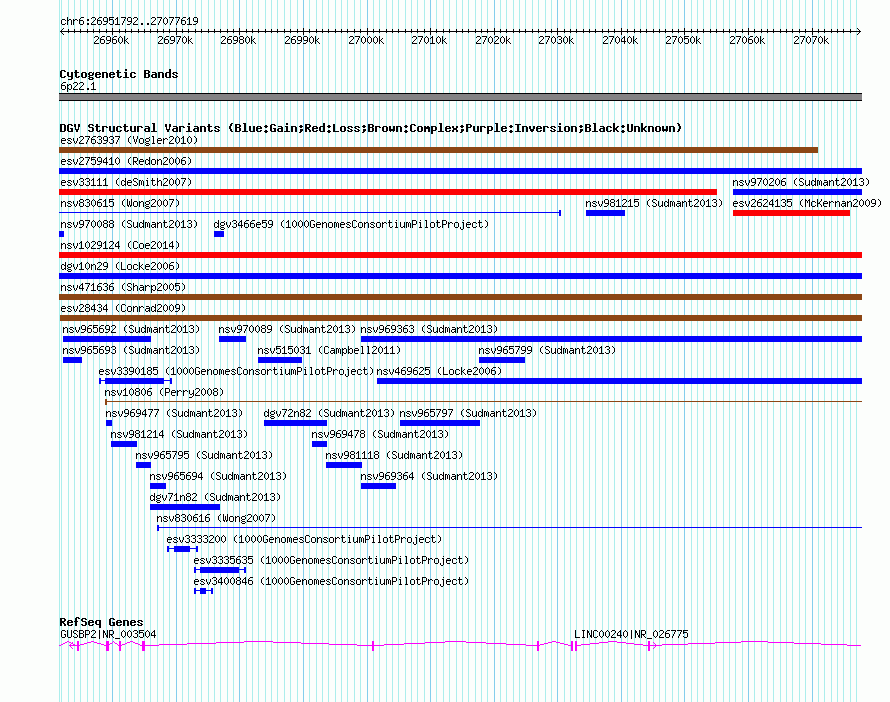Select the blue dgv10n29 gain bar

[x=460, y=276]
